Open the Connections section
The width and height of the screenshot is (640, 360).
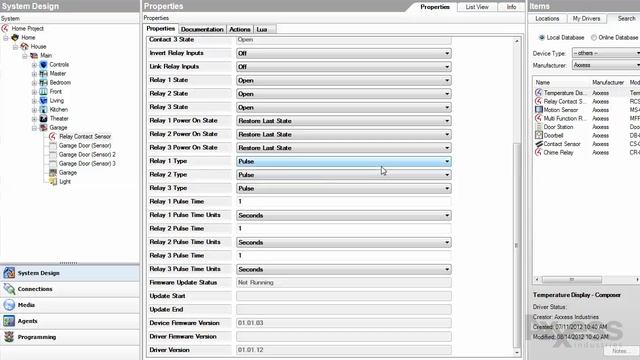pyautogui.click(x=70, y=289)
